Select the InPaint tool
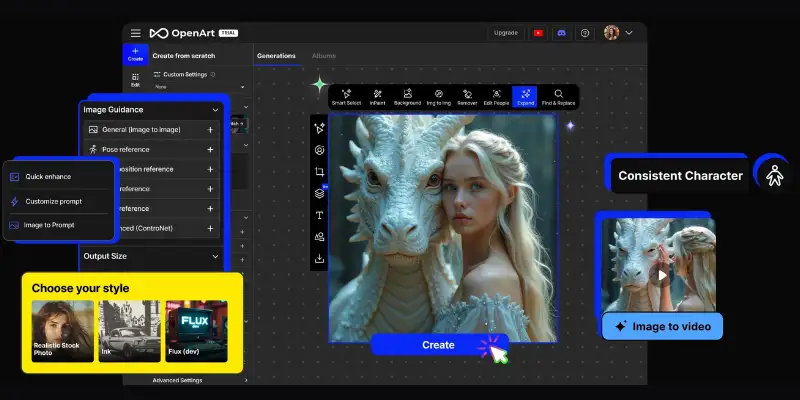800x400 pixels. click(378, 97)
